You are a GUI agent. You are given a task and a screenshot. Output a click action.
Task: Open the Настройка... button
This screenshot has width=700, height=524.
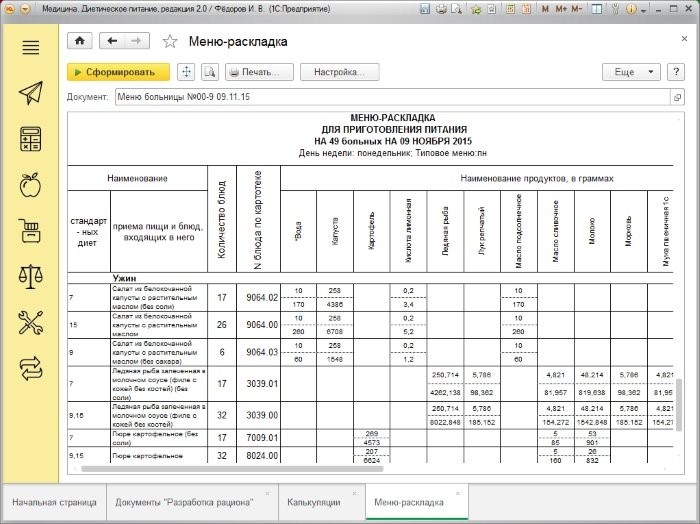click(x=340, y=72)
